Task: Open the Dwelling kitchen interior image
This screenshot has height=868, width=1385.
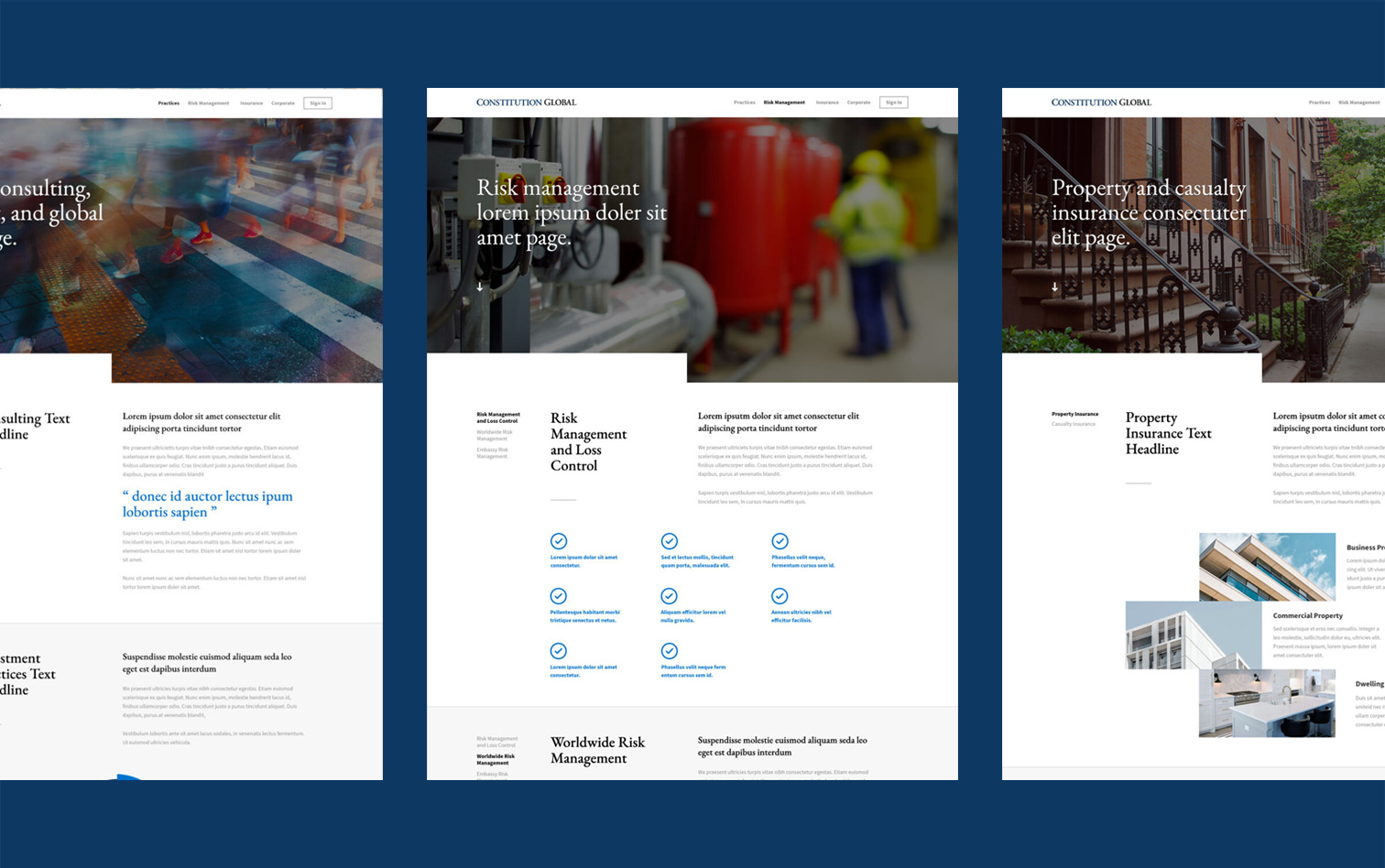Action: tap(1266, 703)
